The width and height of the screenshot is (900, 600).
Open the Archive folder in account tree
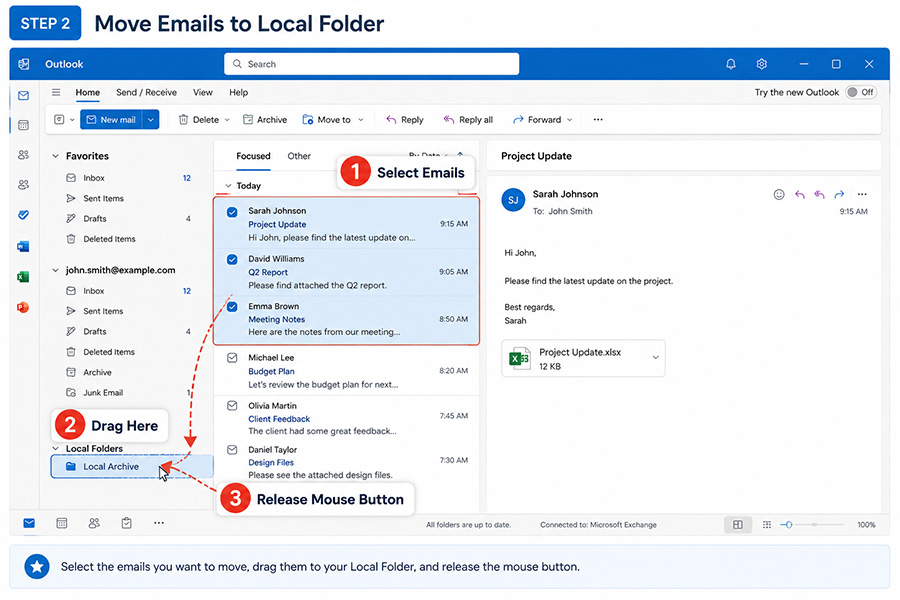(x=97, y=372)
